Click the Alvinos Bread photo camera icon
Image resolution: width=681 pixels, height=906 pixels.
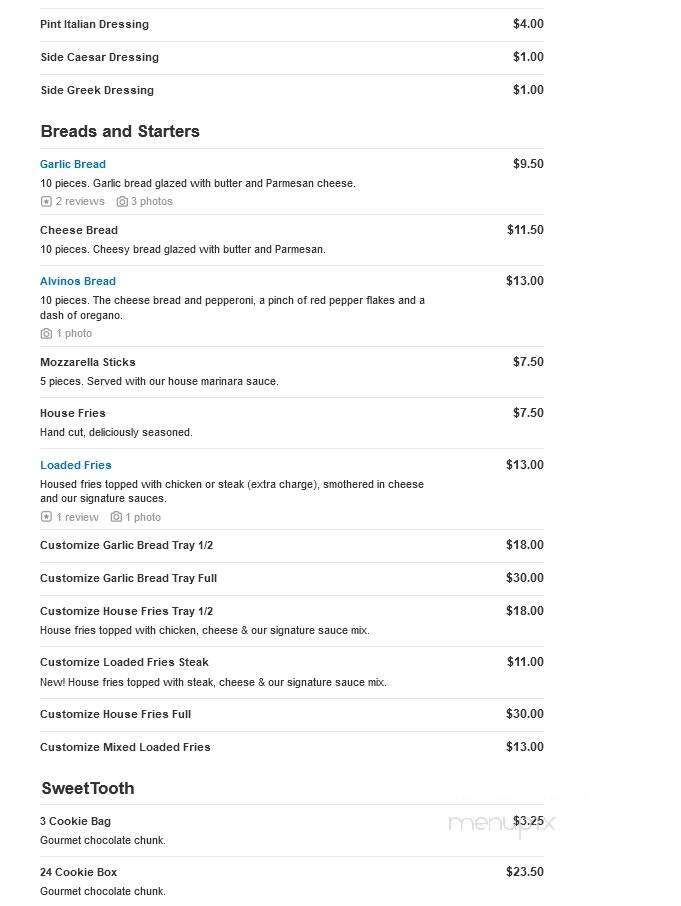[x=46, y=333]
